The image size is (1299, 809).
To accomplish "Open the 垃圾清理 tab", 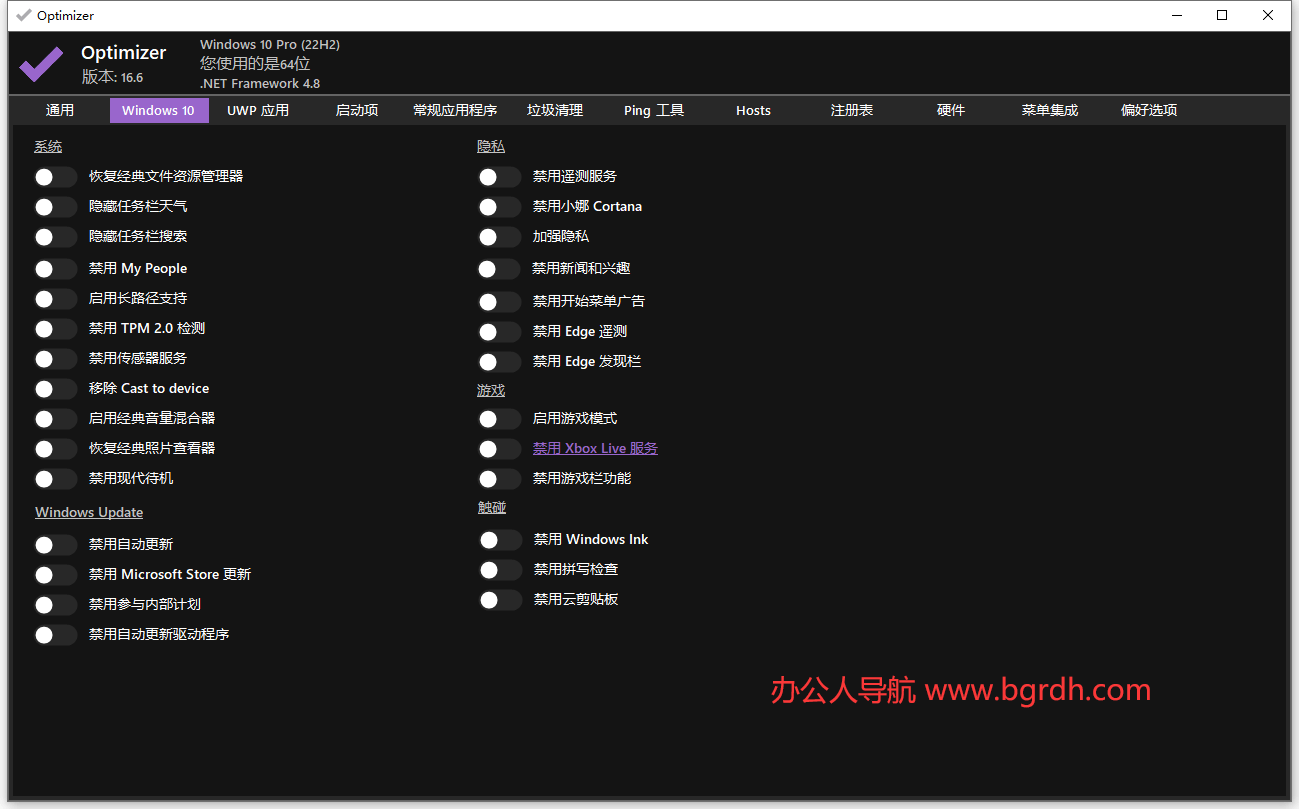I will (x=555, y=110).
